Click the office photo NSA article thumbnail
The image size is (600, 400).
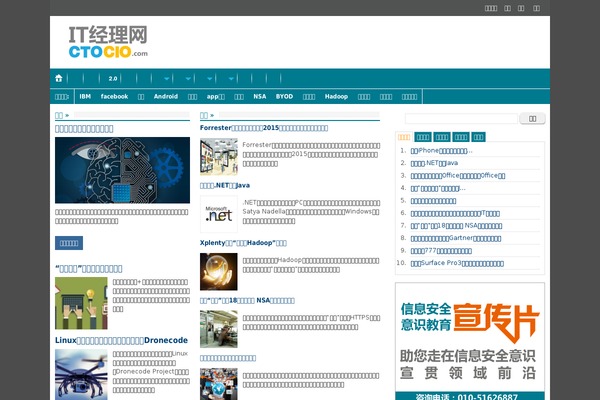(218, 329)
